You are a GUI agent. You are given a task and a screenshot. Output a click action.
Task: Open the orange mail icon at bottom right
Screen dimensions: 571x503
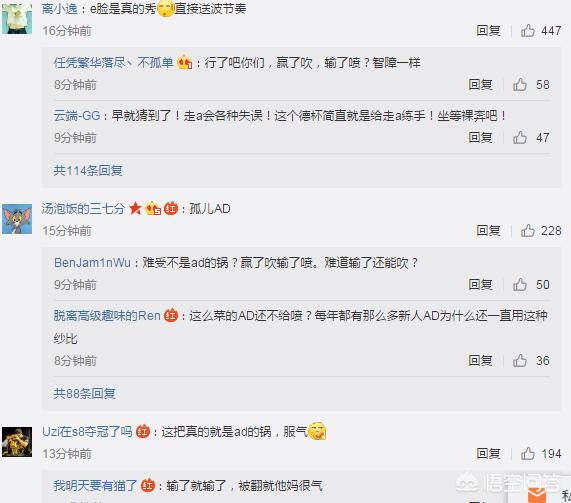[x=537, y=496]
